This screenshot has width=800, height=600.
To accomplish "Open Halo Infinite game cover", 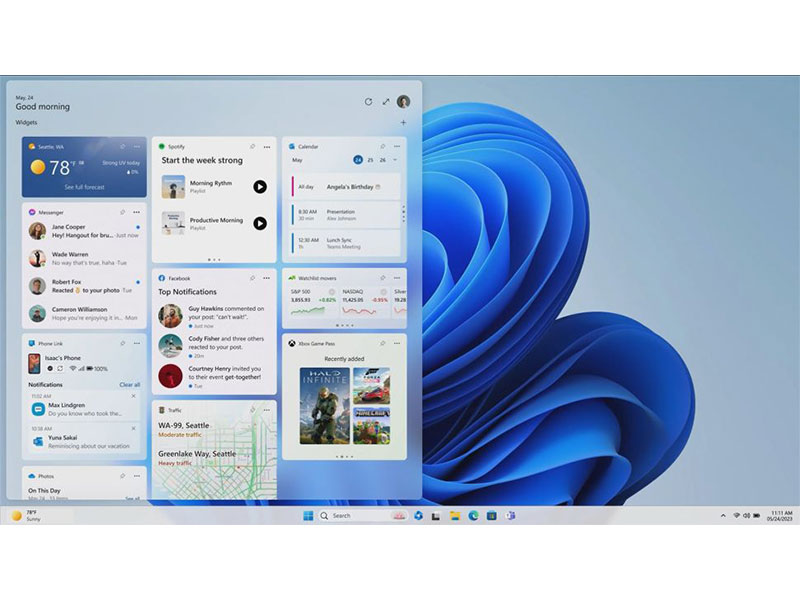I will [x=324, y=406].
